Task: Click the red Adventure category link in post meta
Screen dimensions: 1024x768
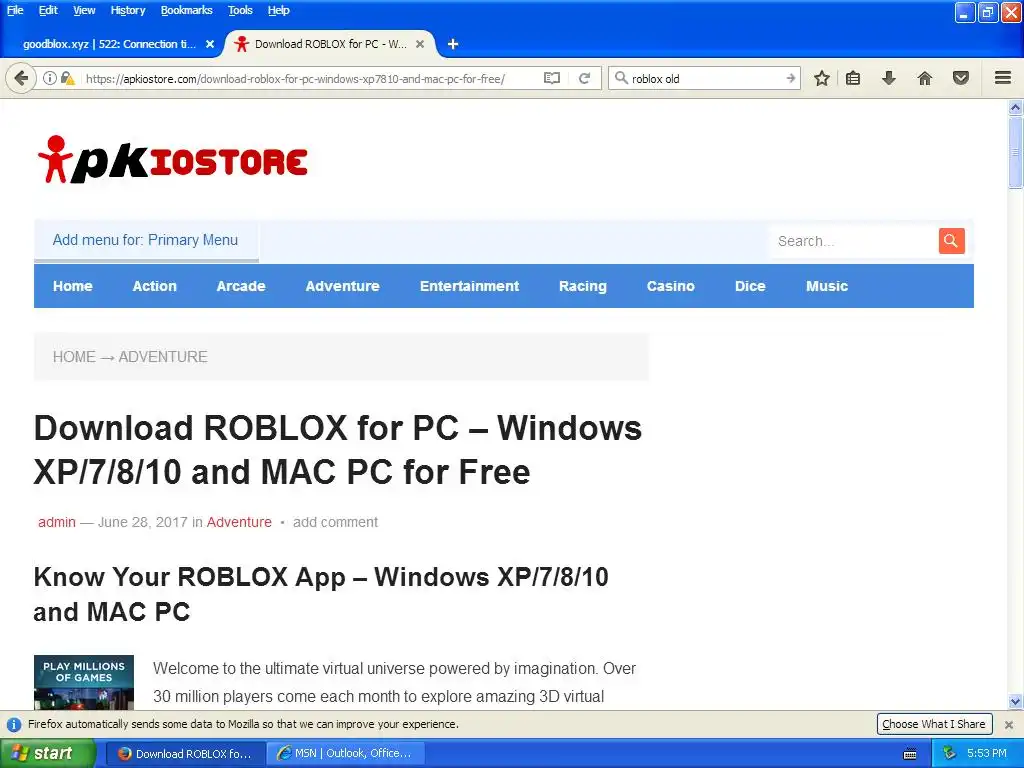Action: (x=239, y=522)
